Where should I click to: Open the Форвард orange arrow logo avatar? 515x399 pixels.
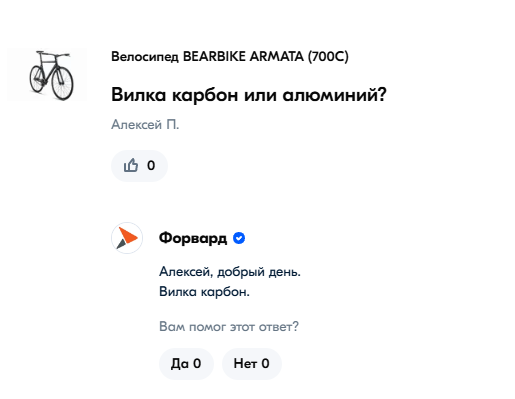(127, 238)
